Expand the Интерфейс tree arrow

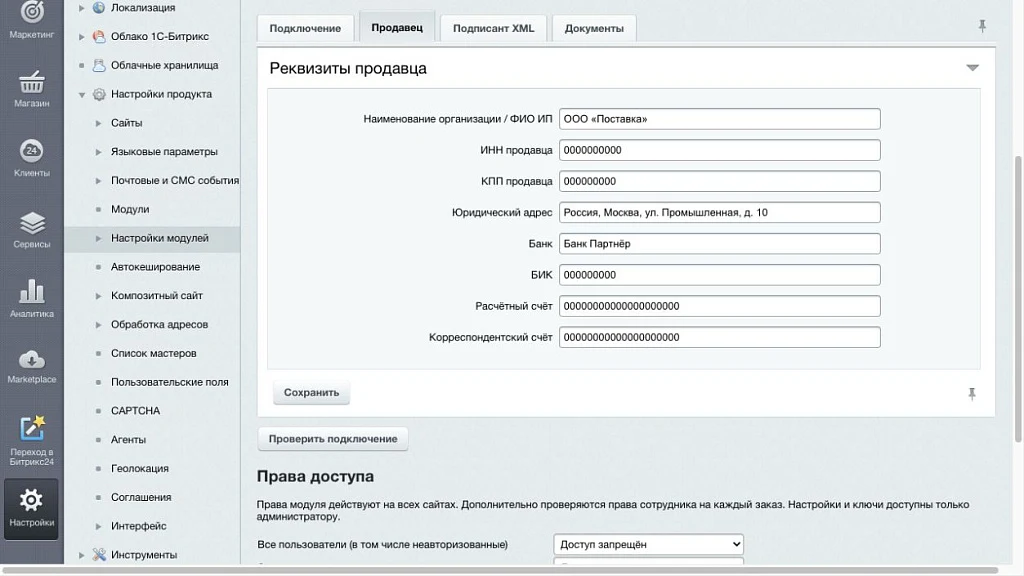99,526
